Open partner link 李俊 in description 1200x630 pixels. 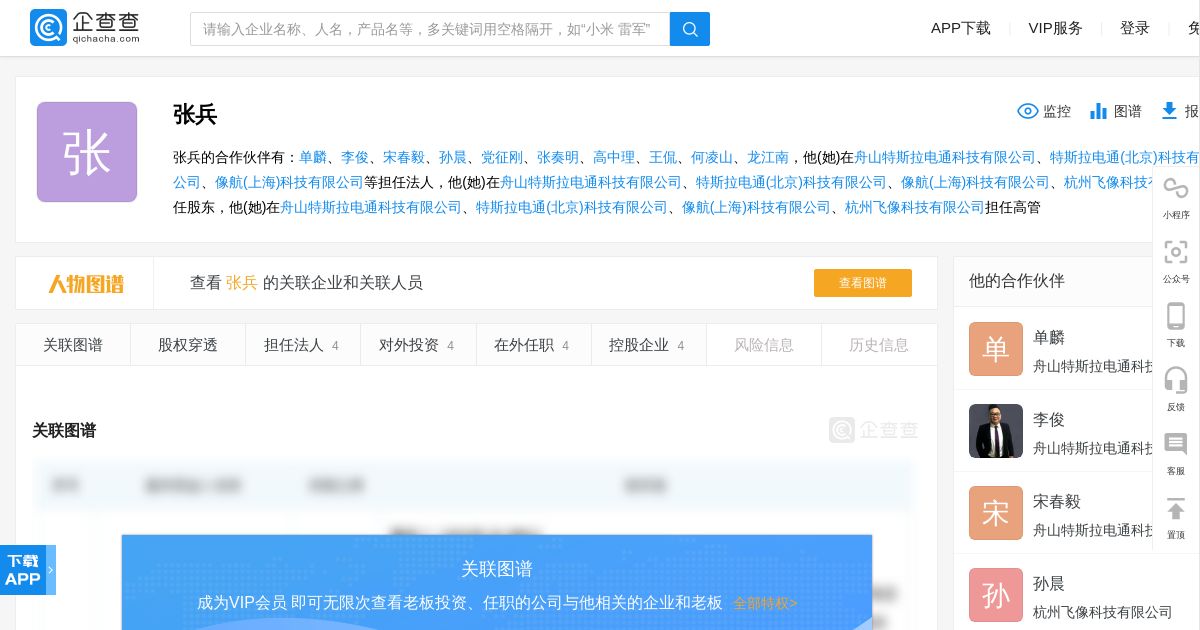(355, 157)
